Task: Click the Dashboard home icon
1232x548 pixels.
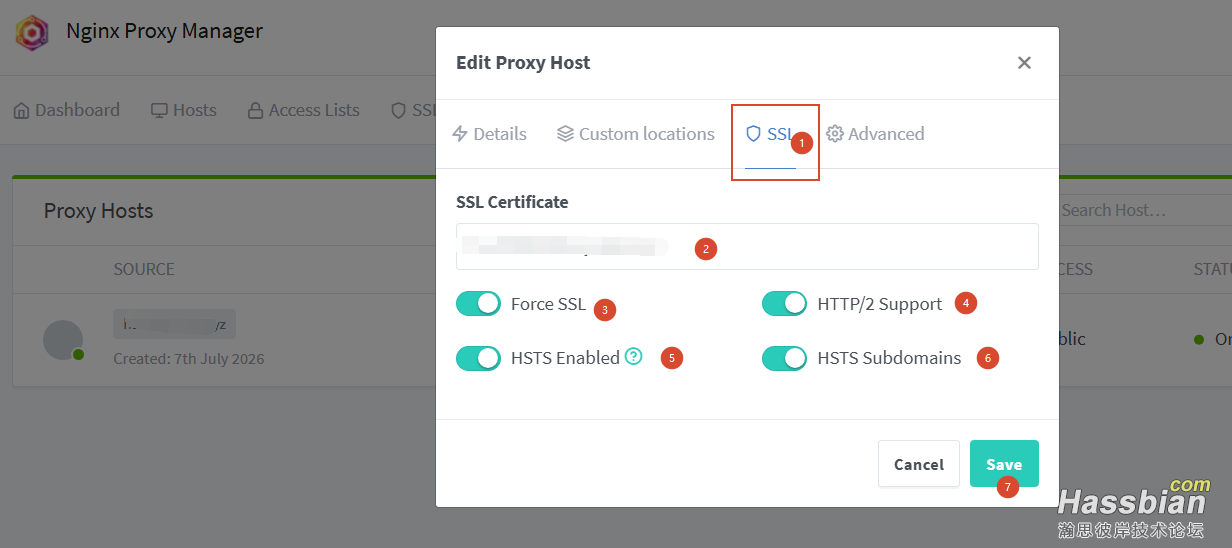Action: [21, 111]
